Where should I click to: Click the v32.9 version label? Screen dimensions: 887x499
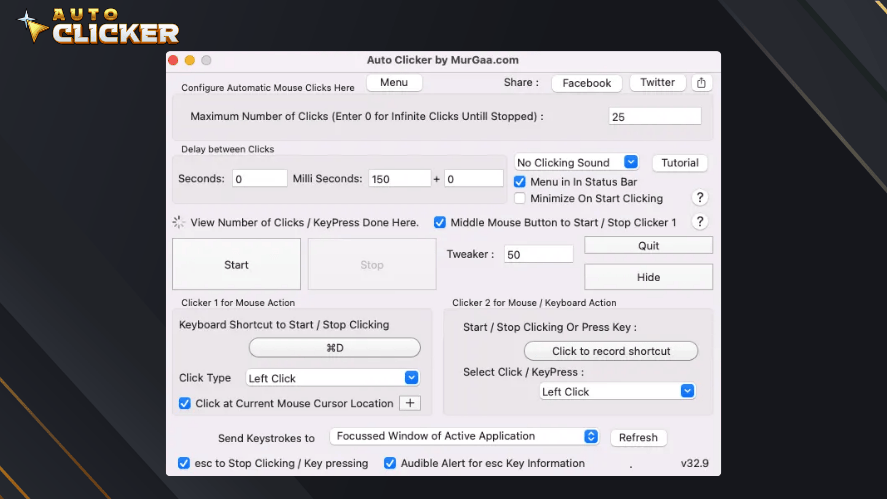[695, 463]
